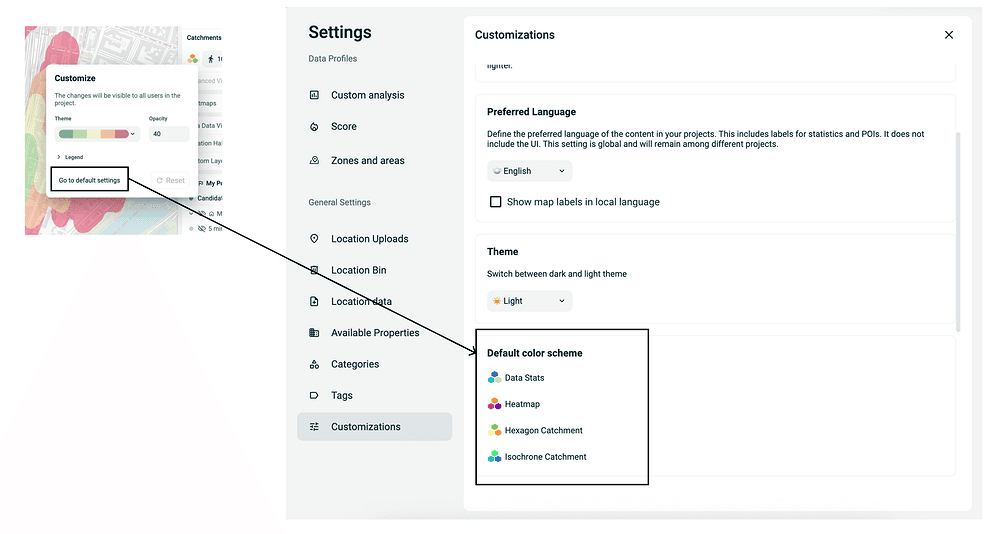The height and width of the screenshot is (534, 1000).
Task: Click the Location Bin icon
Action: tap(314, 270)
